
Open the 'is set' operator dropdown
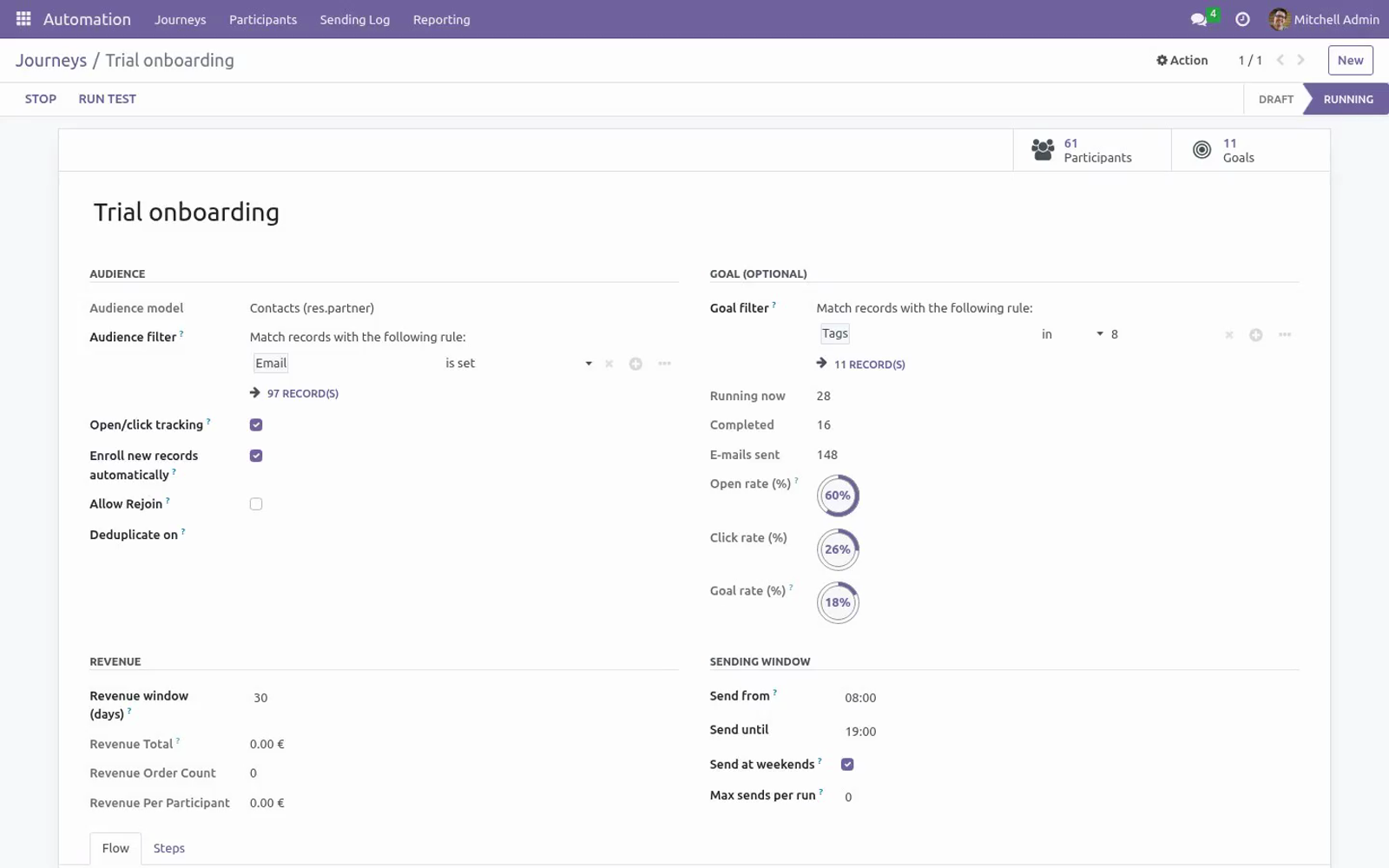518,364
